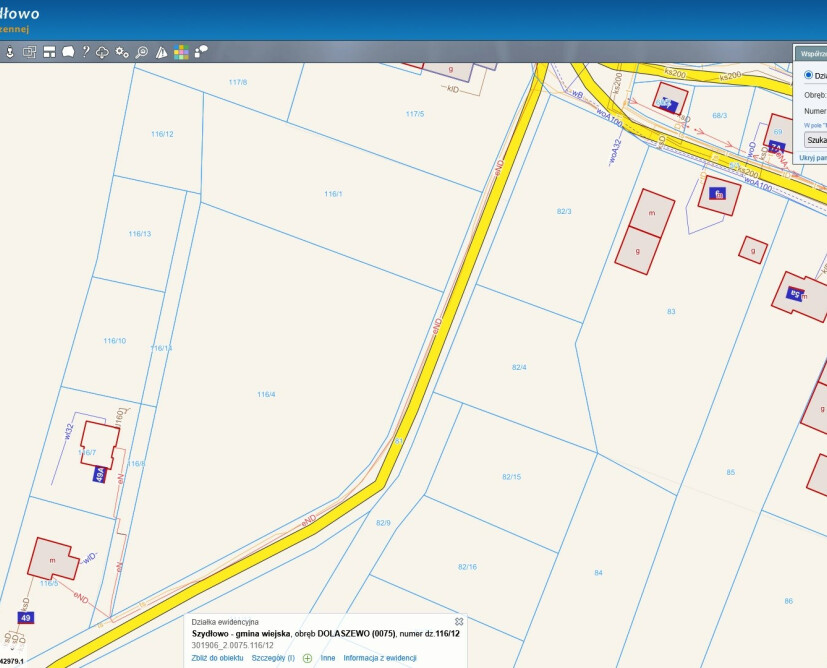827x668 pixels.
Task: Click the Zbliż do obiektu link
Action: click(x=217, y=658)
